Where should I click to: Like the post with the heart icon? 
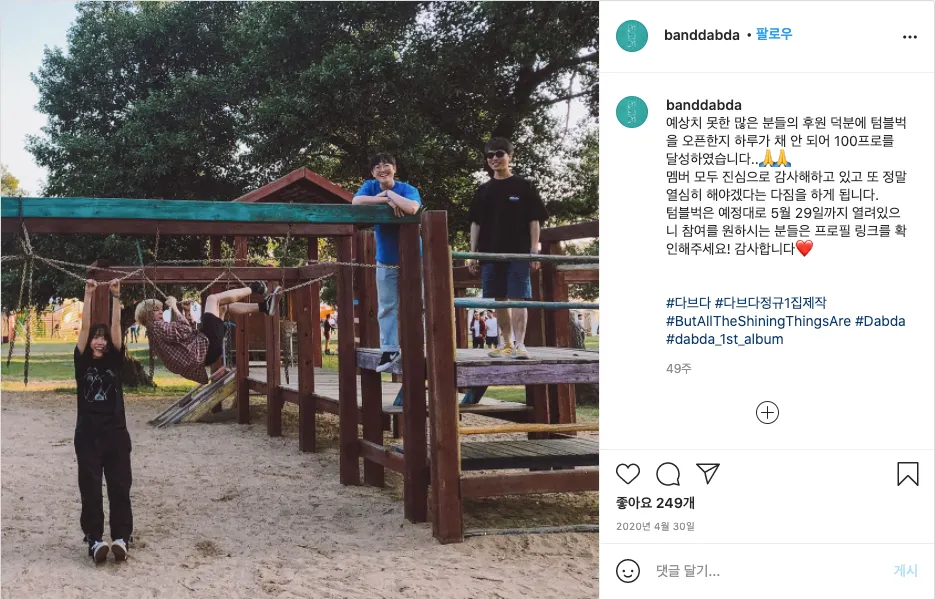point(627,474)
